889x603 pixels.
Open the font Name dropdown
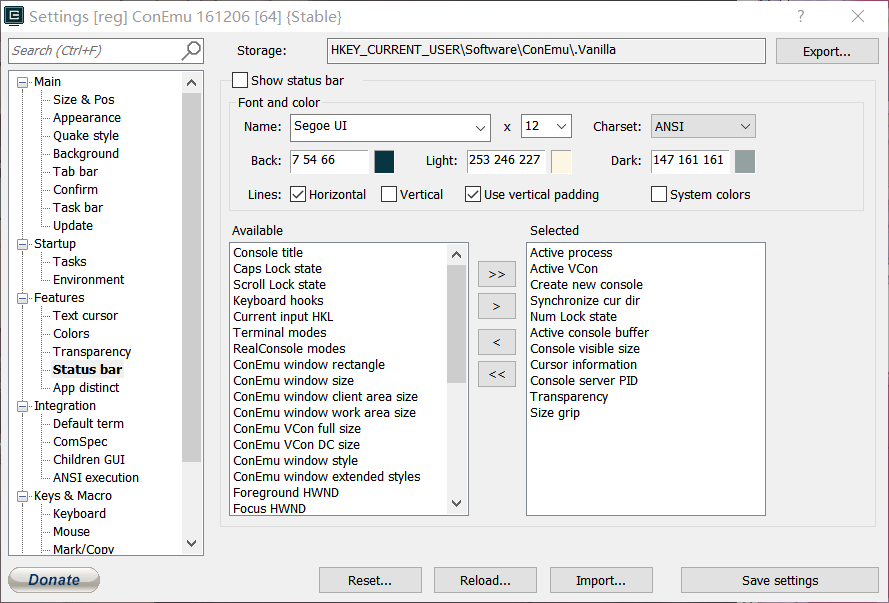[x=480, y=127]
